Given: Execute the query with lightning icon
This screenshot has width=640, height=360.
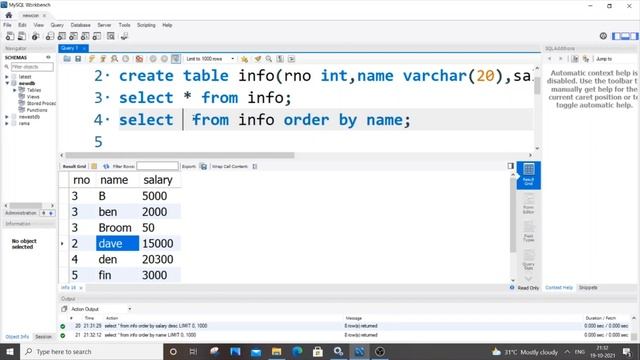Looking at the screenshot, I should coord(91,59).
